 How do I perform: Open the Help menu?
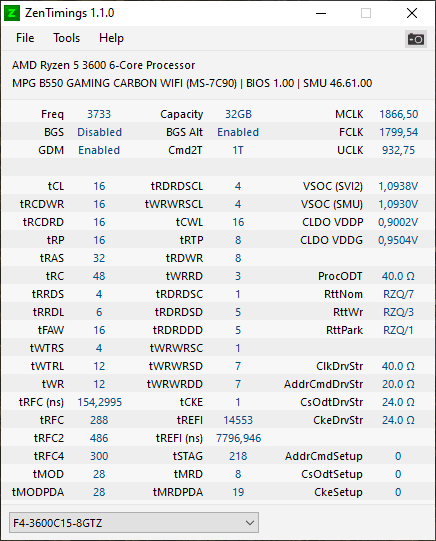(x=111, y=38)
